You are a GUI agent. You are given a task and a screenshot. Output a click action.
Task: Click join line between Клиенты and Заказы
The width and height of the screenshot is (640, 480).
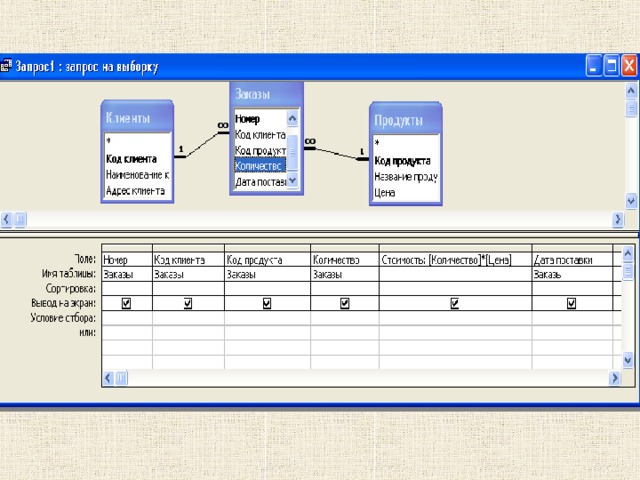(202, 144)
